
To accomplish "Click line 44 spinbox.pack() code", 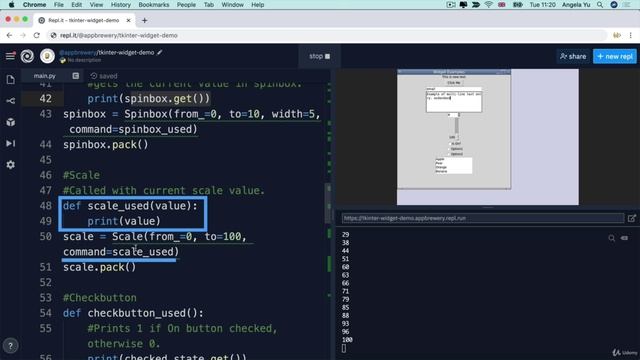I will (x=106, y=144).
